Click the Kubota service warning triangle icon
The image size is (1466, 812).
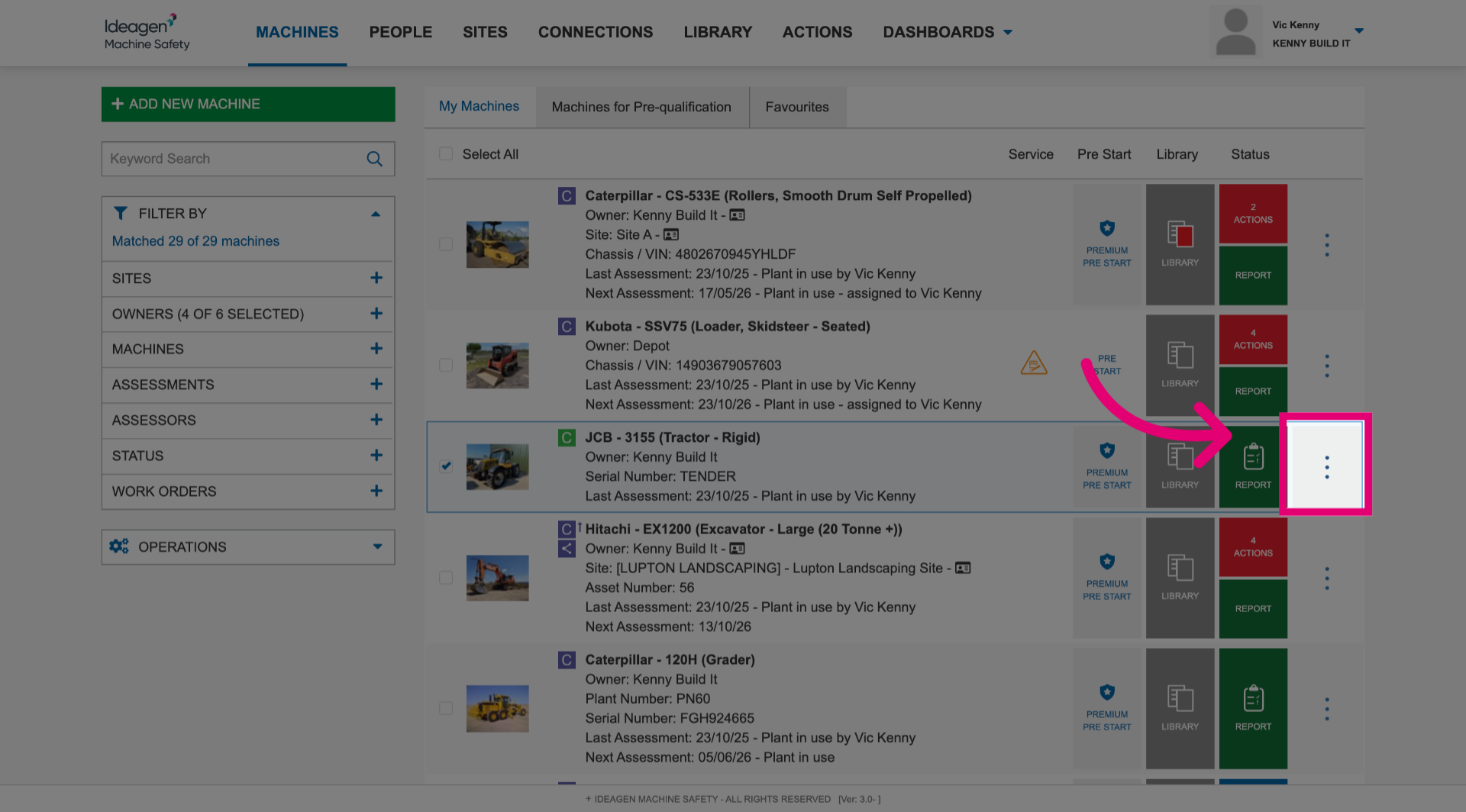(1034, 363)
